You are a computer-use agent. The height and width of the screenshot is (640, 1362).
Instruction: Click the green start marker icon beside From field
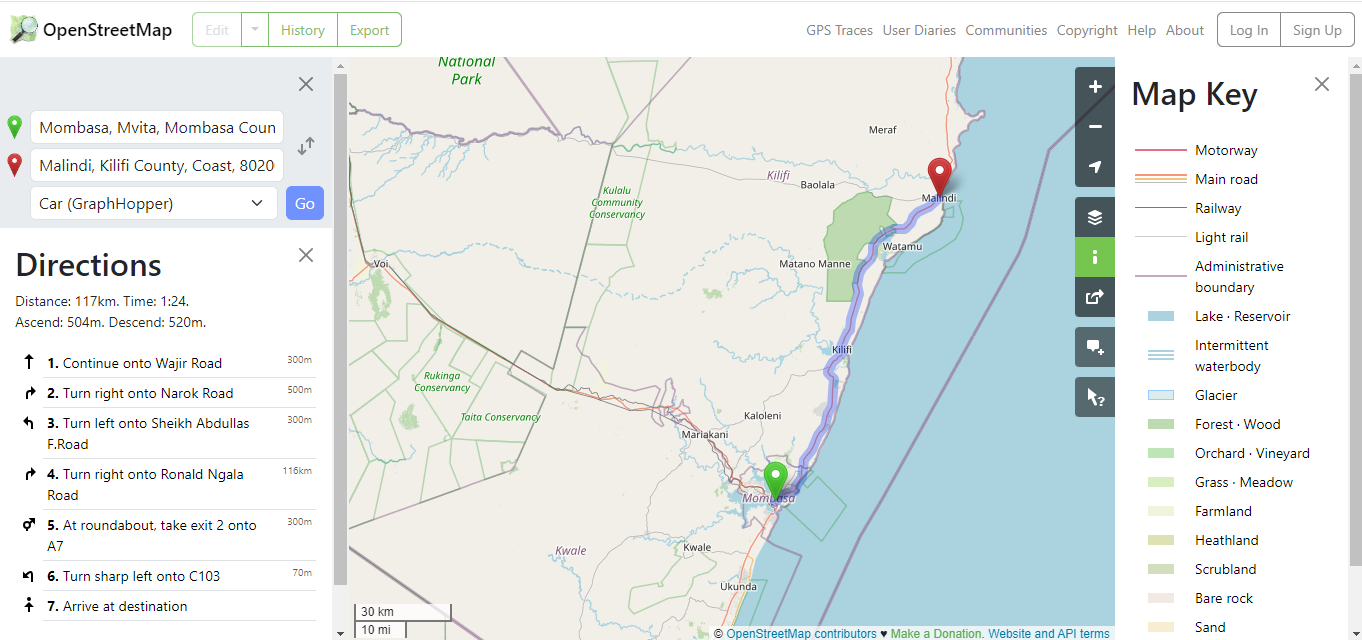[14, 127]
